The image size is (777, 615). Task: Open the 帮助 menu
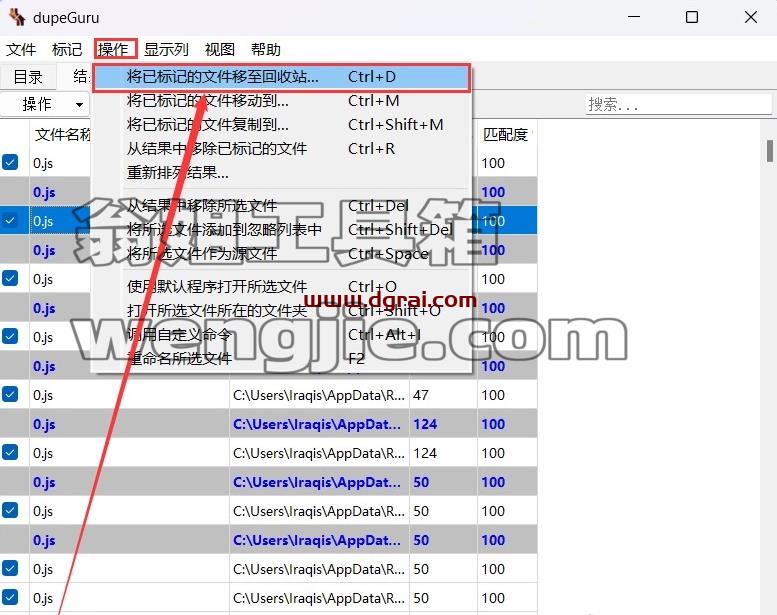point(266,50)
